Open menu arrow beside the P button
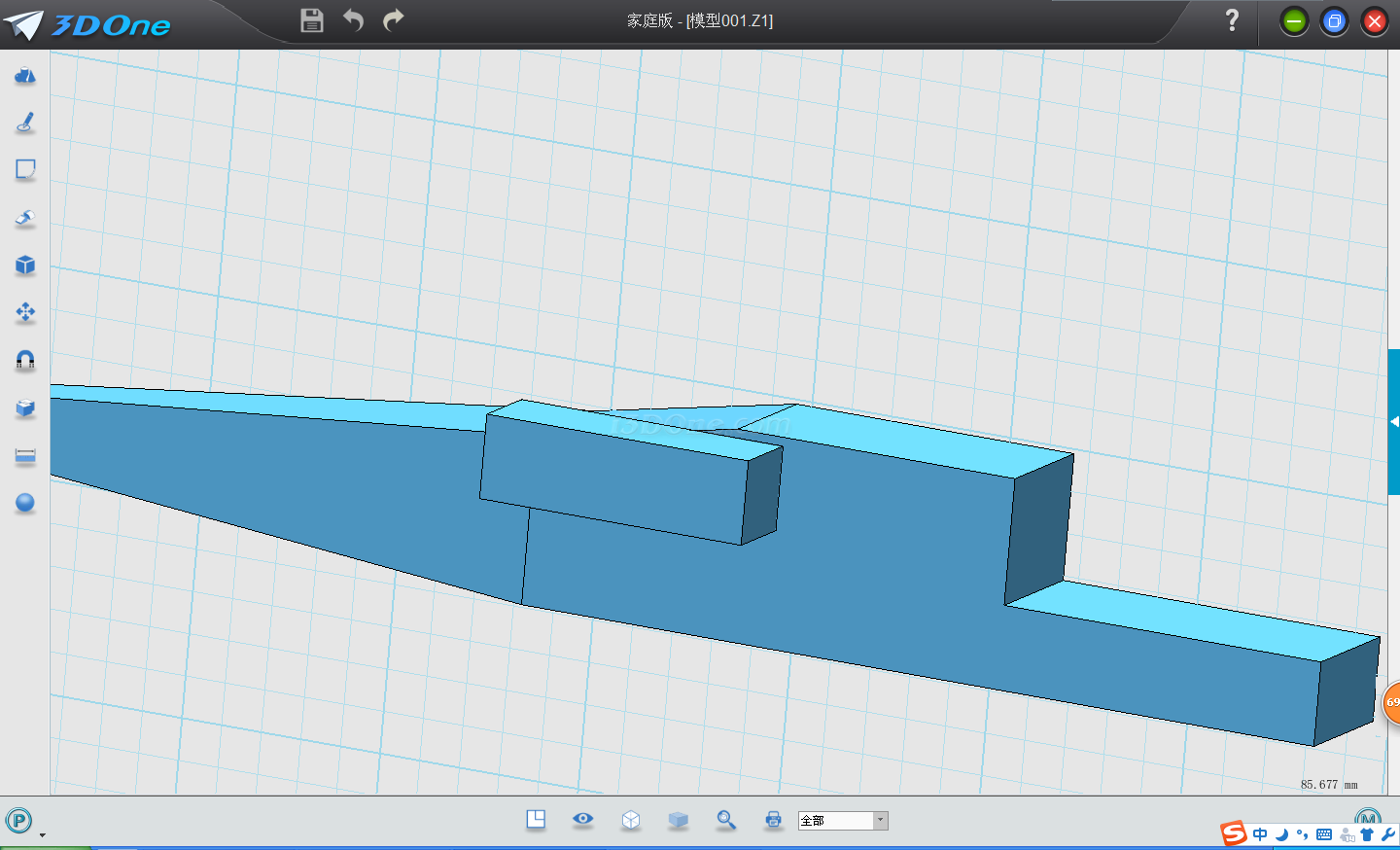1400x850 pixels. [42, 834]
